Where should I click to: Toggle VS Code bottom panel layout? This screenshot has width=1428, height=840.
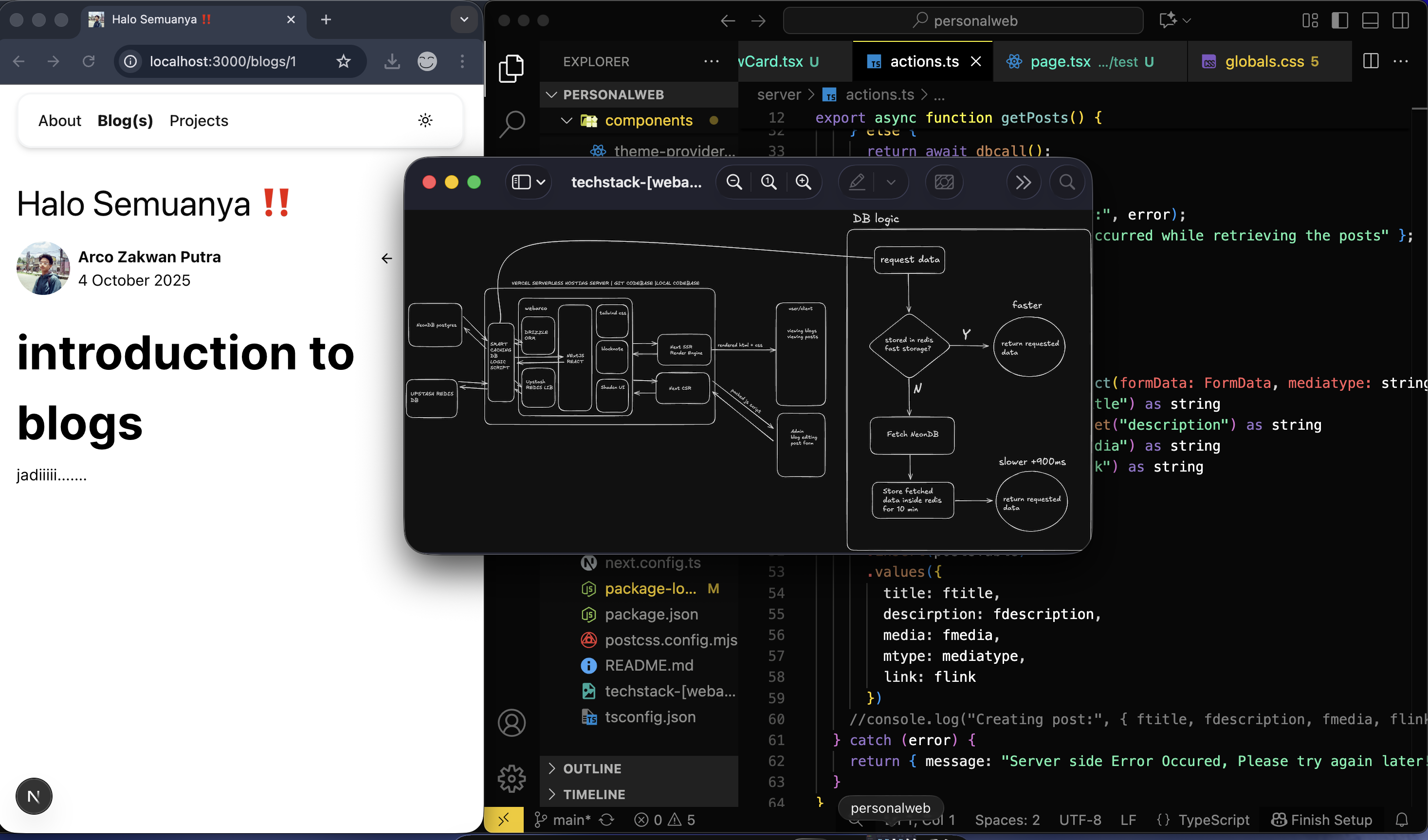[1370, 20]
